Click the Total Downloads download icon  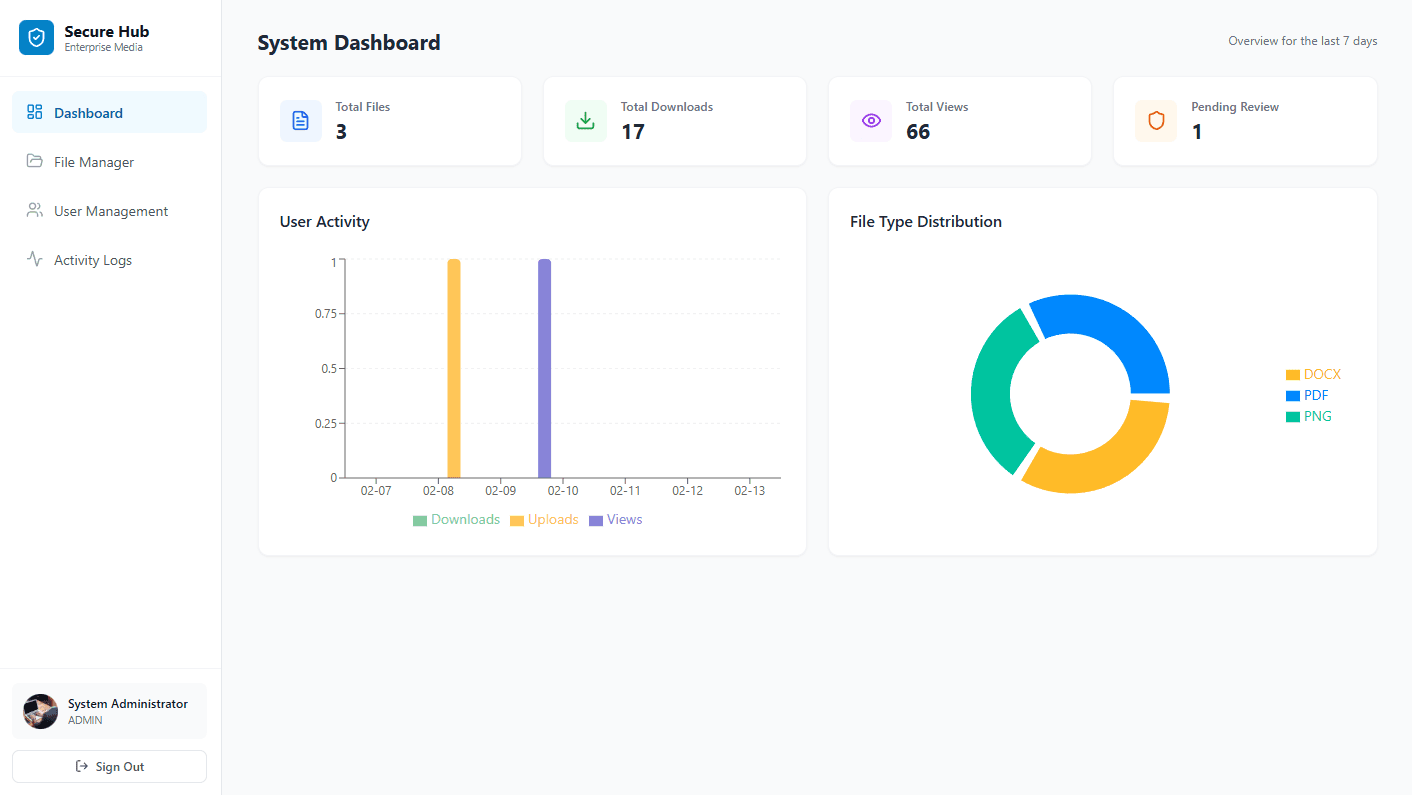(585, 120)
